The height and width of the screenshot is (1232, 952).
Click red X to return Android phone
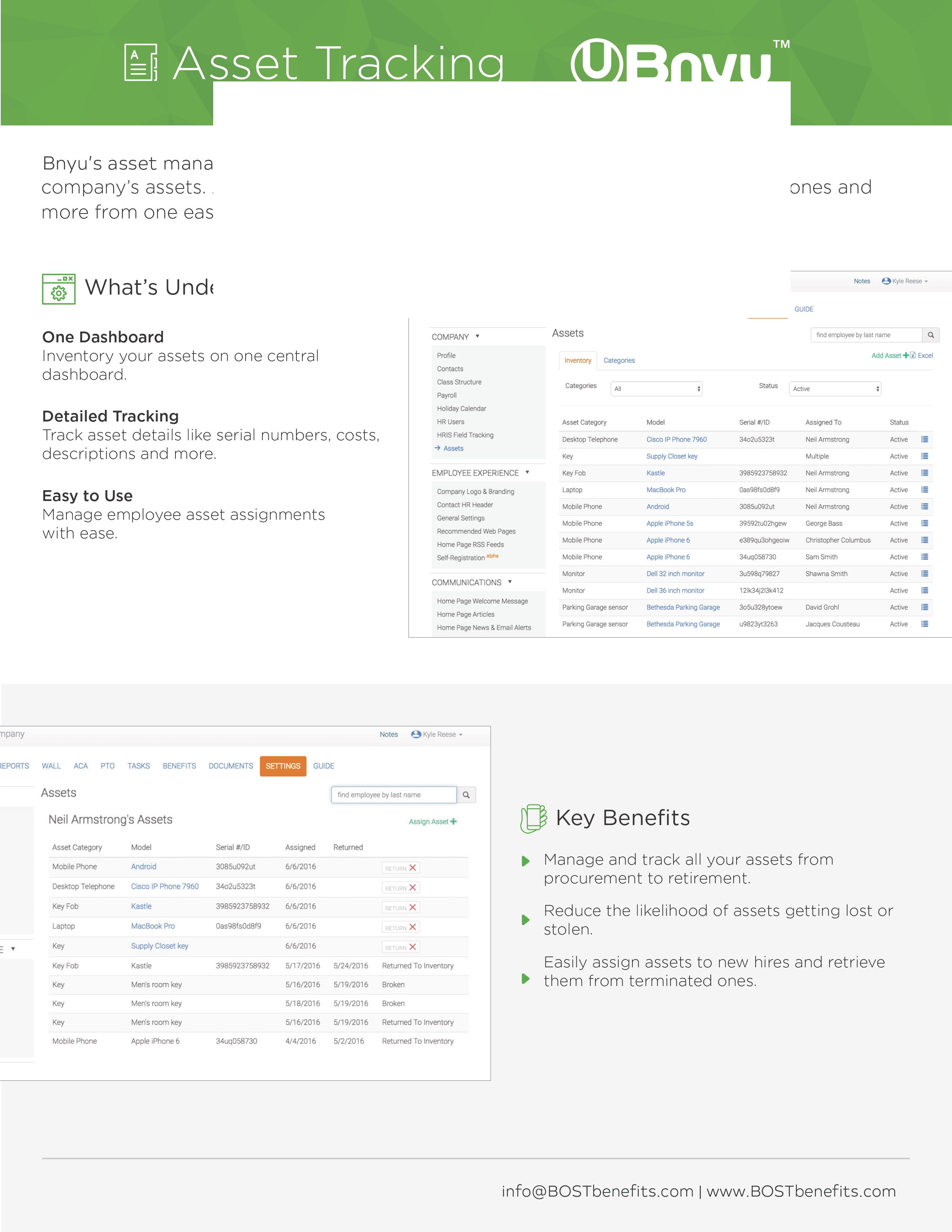[x=412, y=868]
